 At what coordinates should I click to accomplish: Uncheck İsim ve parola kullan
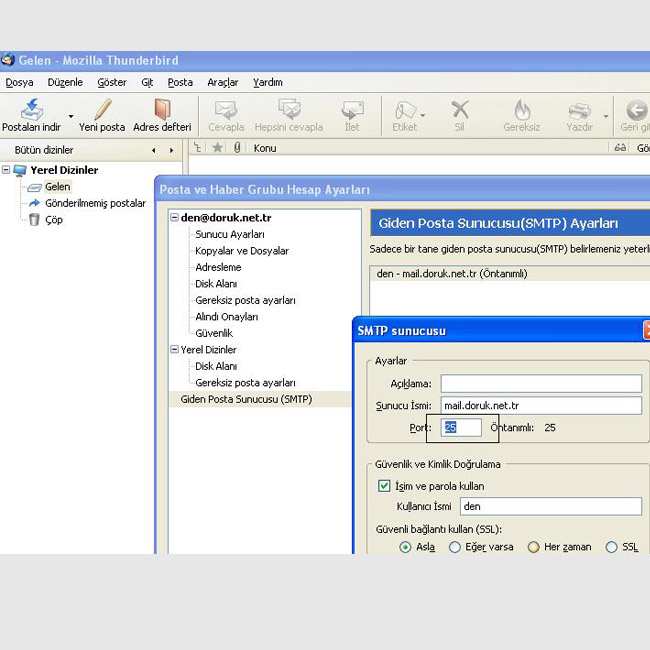(x=384, y=485)
